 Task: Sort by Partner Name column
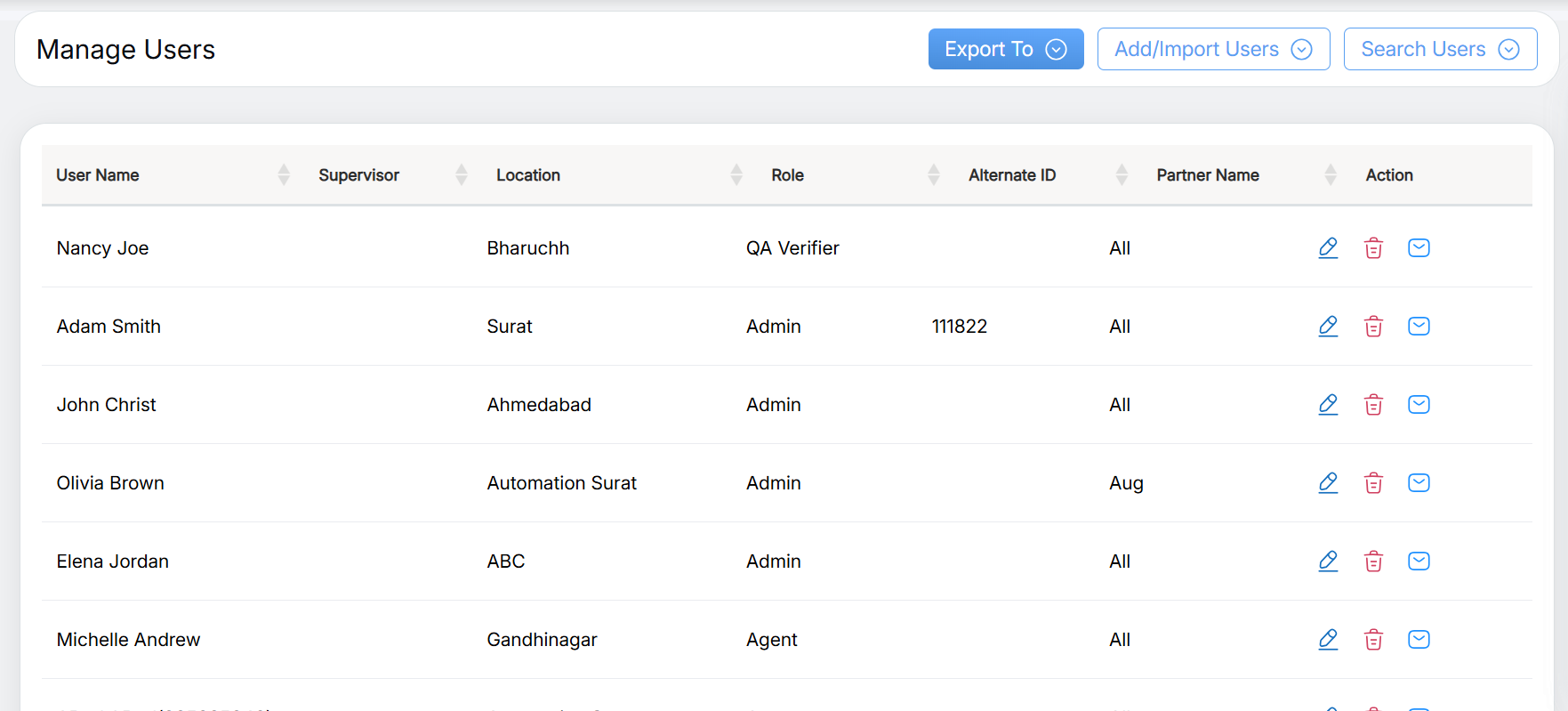[x=1330, y=175]
